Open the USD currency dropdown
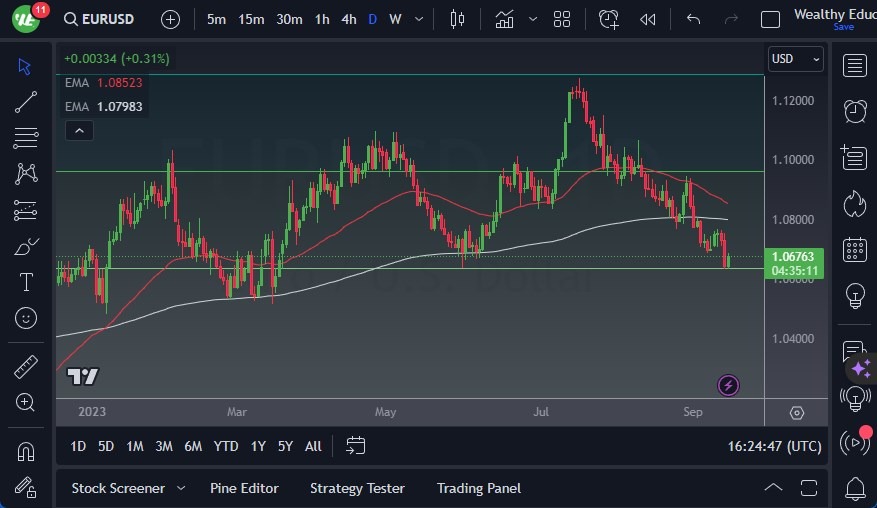The image size is (877, 508). 796,59
